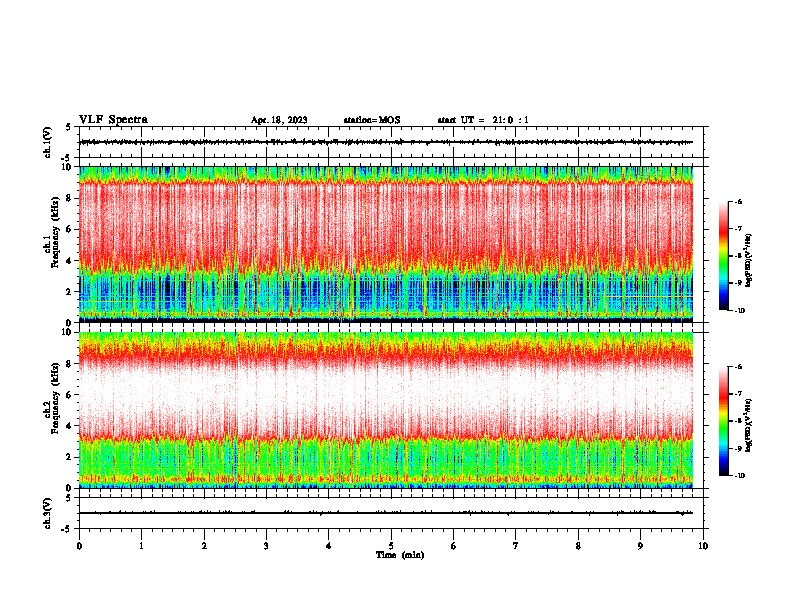Image resolution: width=792 pixels, height=612 pixels.
Task: Click time-axis tick label '7'
Action: pos(516,546)
